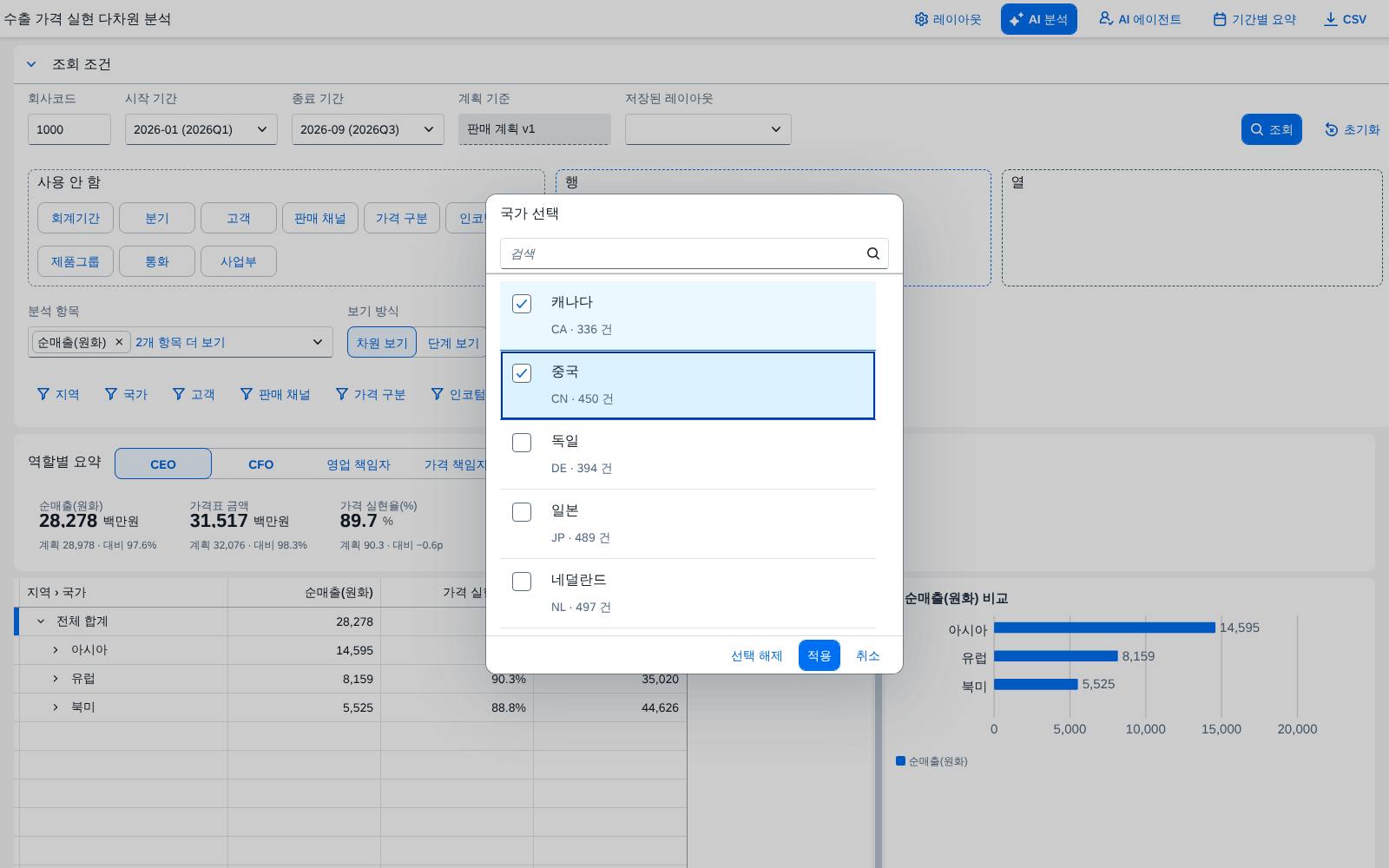
Task: Switch to the CEO role tab
Action: point(163,464)
